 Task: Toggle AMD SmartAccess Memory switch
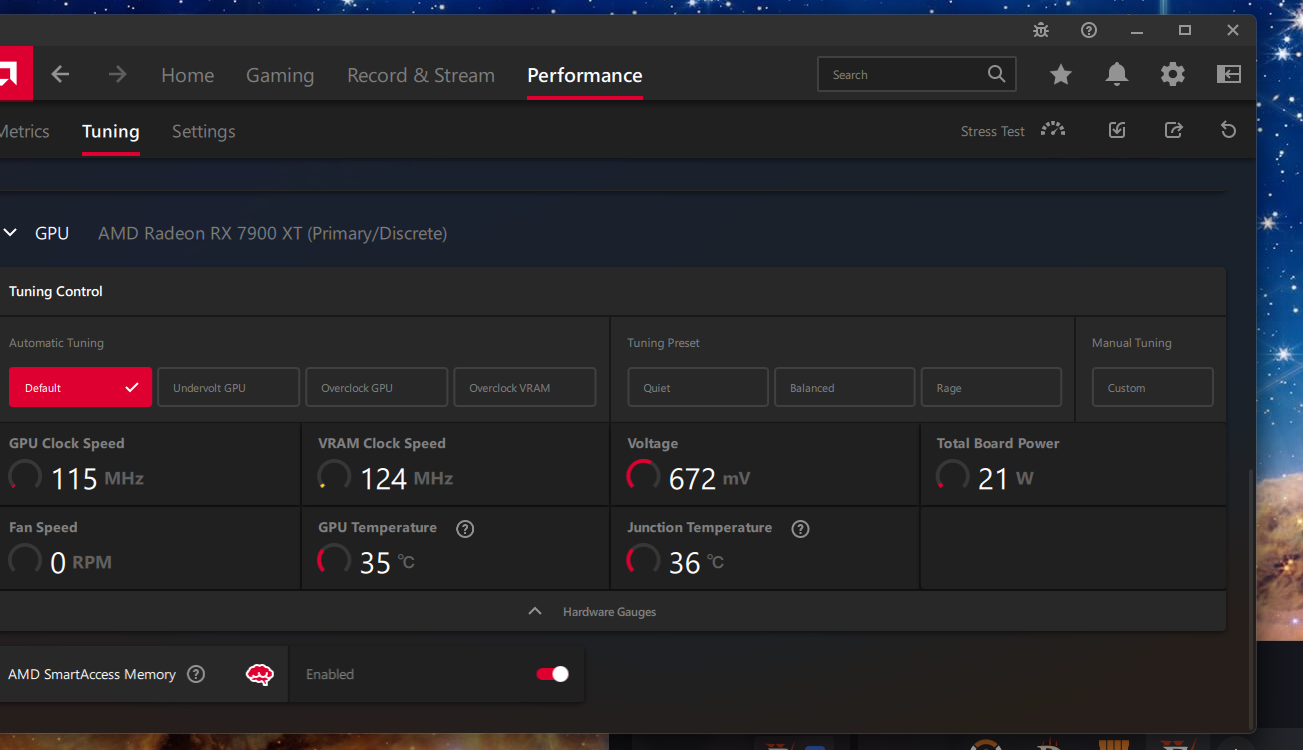[x=553, y=674]
